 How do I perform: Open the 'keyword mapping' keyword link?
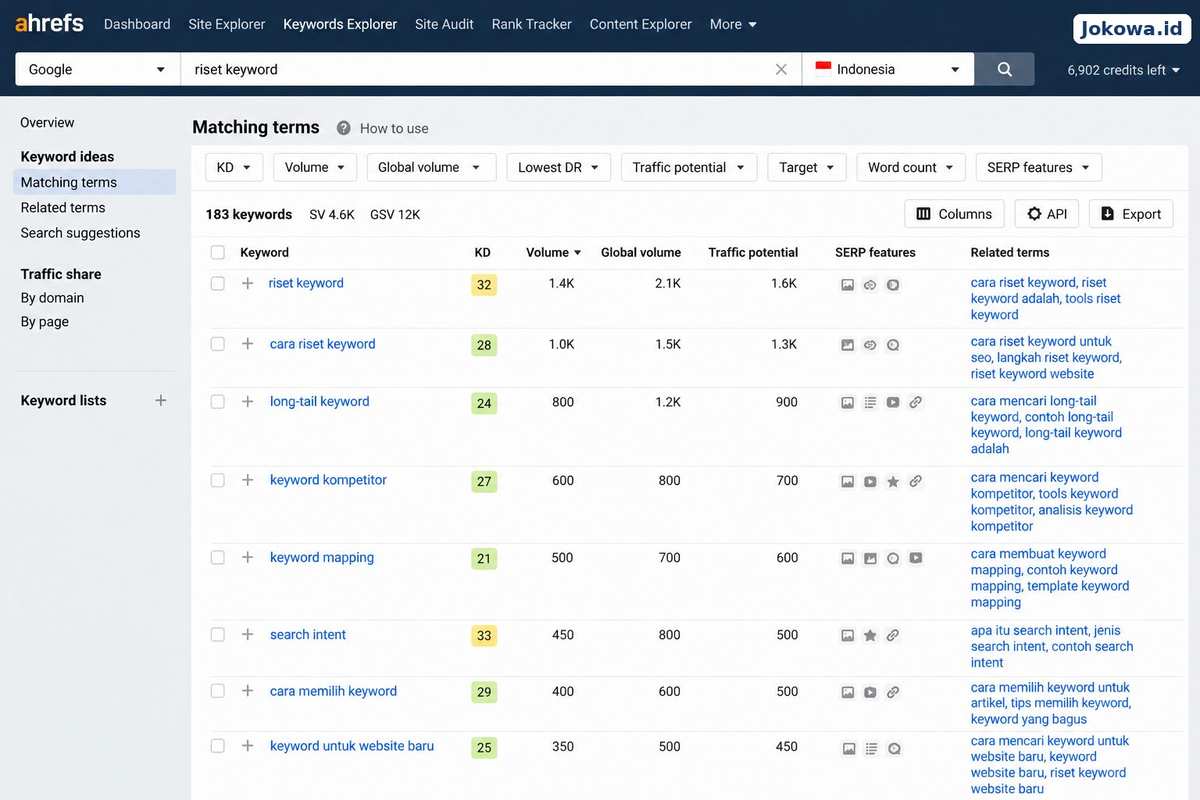tap(322, 557)
